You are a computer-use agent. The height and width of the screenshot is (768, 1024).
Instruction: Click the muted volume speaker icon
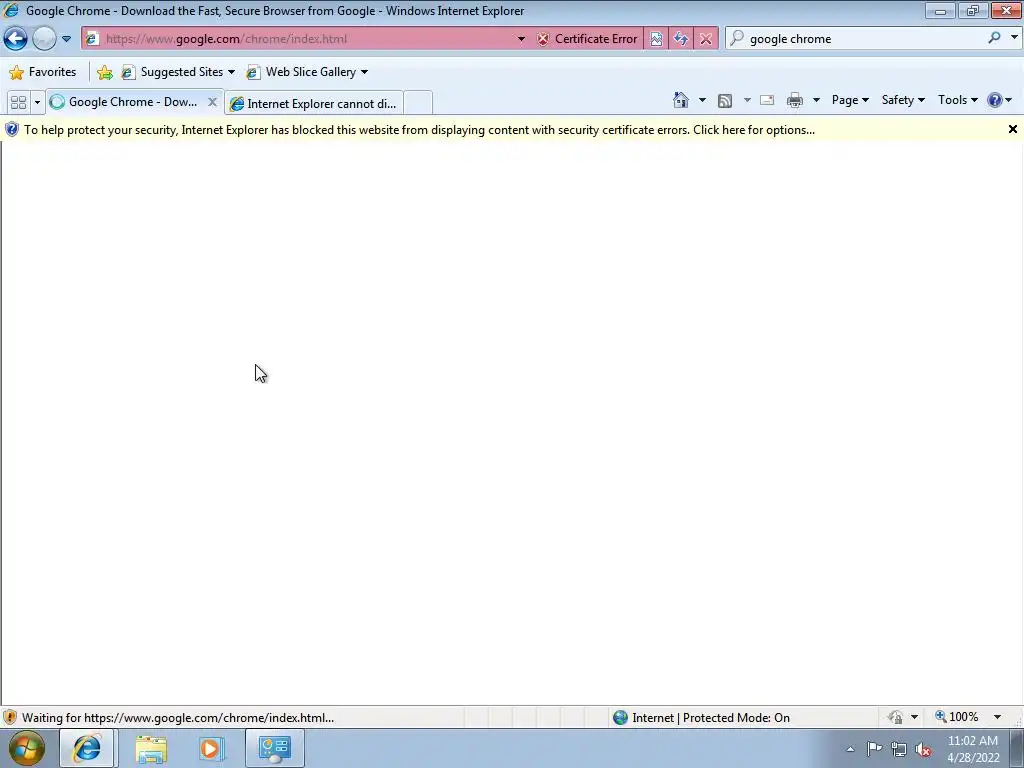(x=923, y=749)
